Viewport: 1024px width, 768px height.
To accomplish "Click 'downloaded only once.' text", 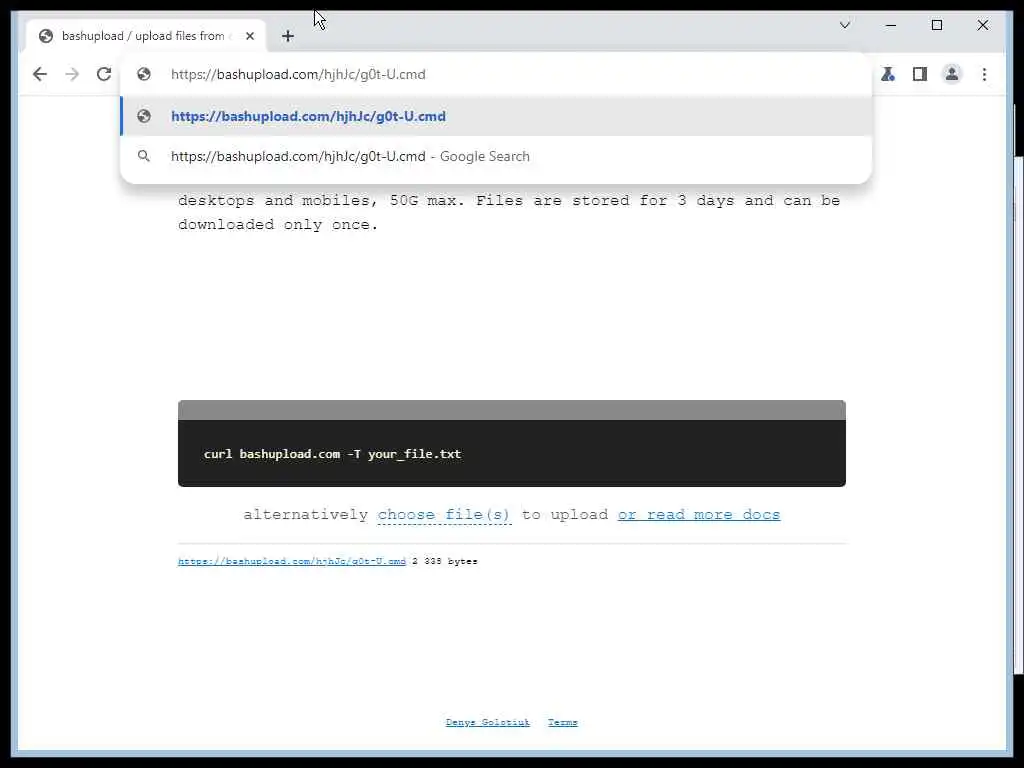I will (278, 225).
